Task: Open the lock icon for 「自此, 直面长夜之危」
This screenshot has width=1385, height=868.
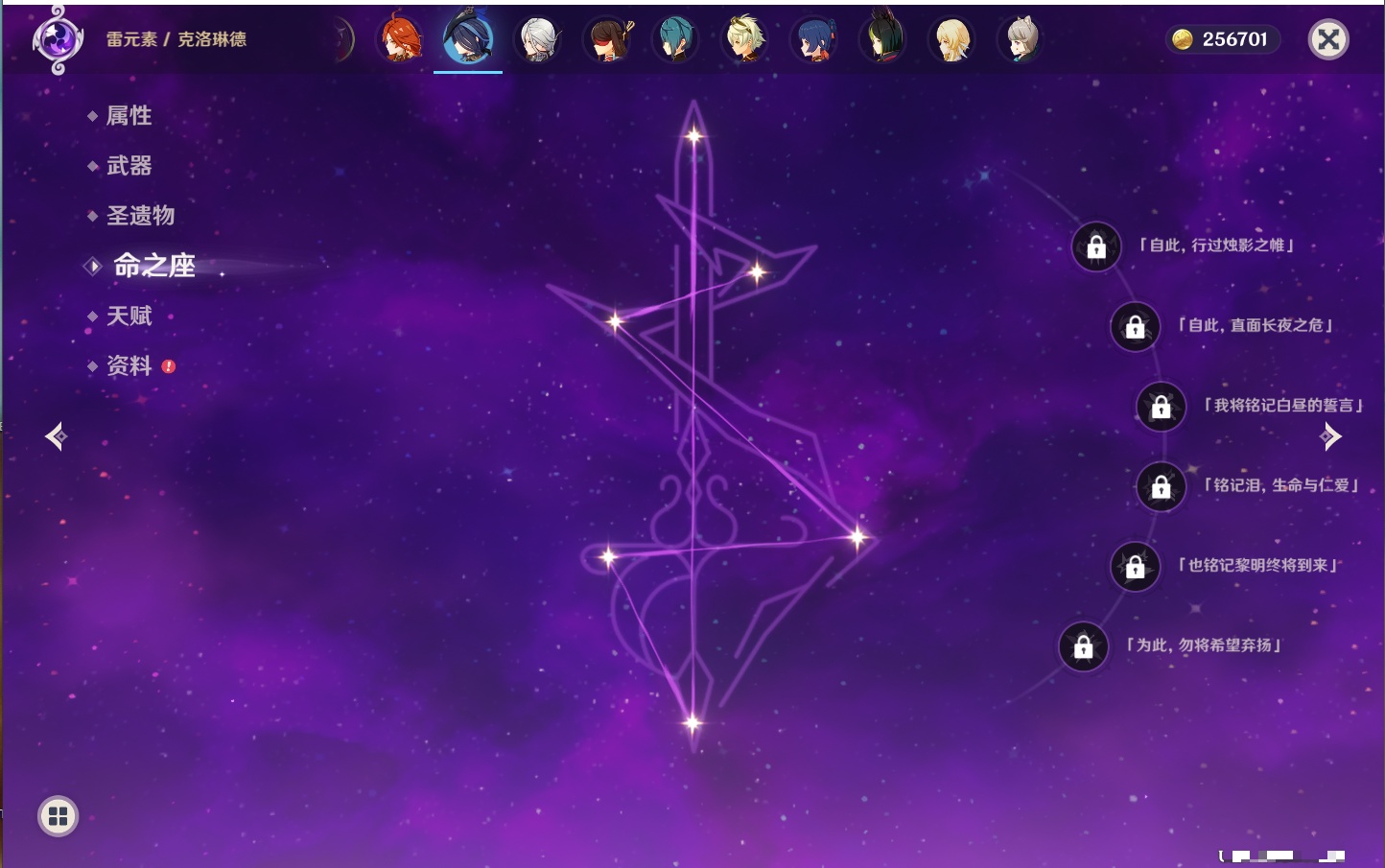Action: (x=1135, y=327)
